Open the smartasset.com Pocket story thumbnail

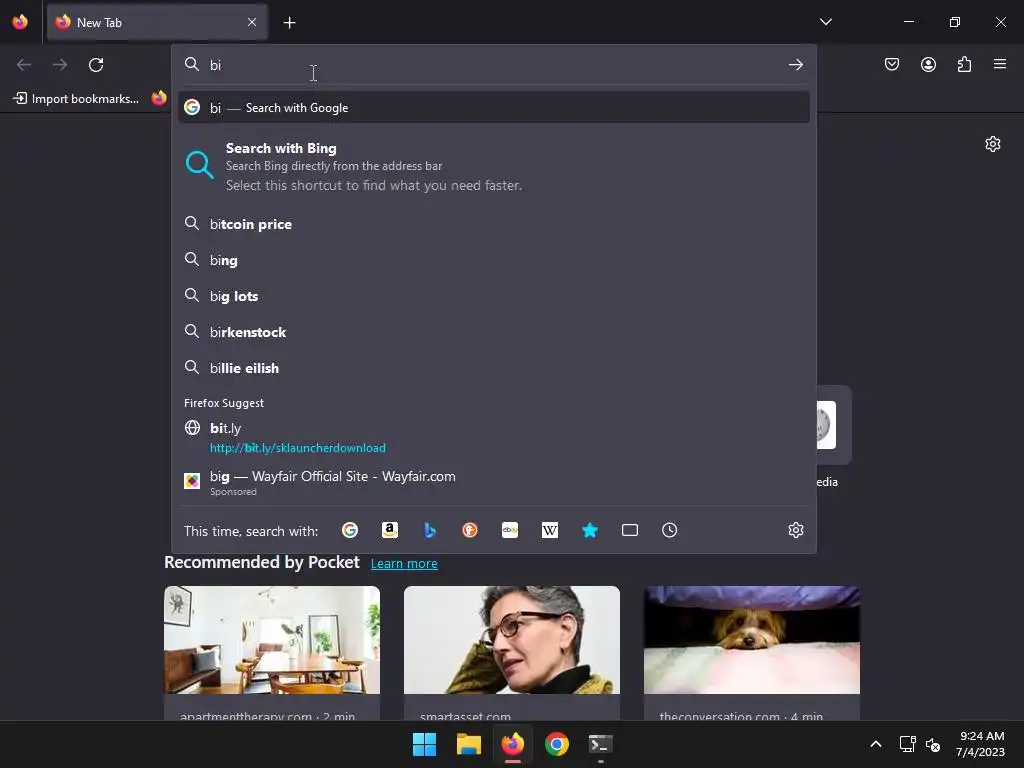(512, 640)
